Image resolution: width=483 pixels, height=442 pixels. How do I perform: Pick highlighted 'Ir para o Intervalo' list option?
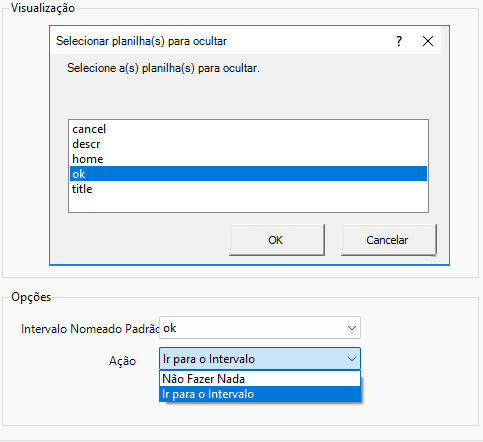(x=260, y=394)
